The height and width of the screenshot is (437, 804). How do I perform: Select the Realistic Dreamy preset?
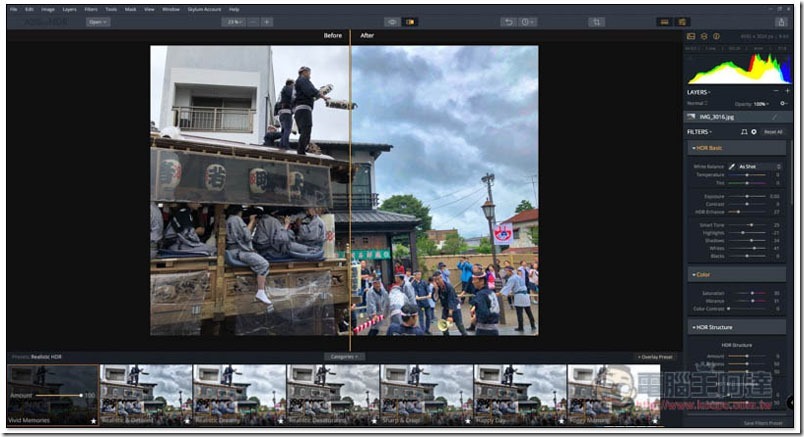pyautogui.click(x=239, y=395)
